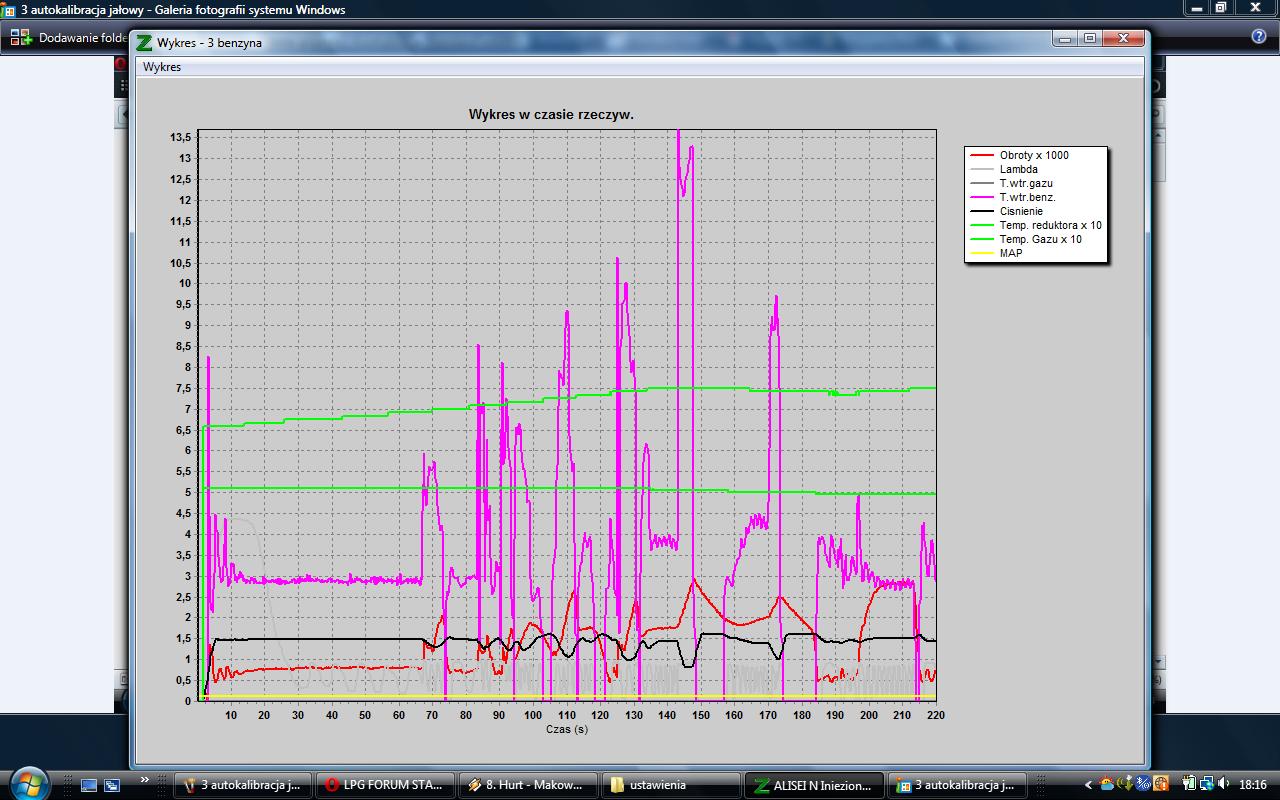Click the green Z icon in Wykres title bar
This screenshot has height=800, width=1280.
[x=145, y=43]
